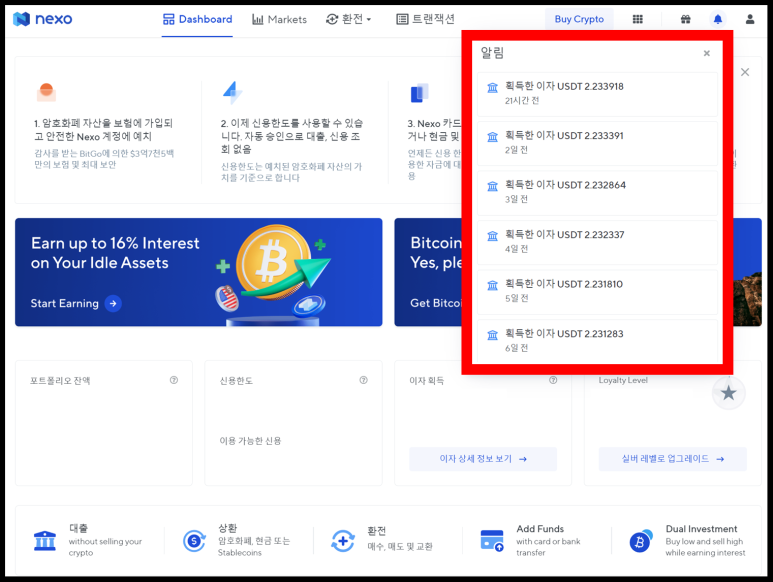Image resolution: width=773 pixels, height=582 pixels.
Task: Open the Dashboard tab
Action: pos(197,19)
